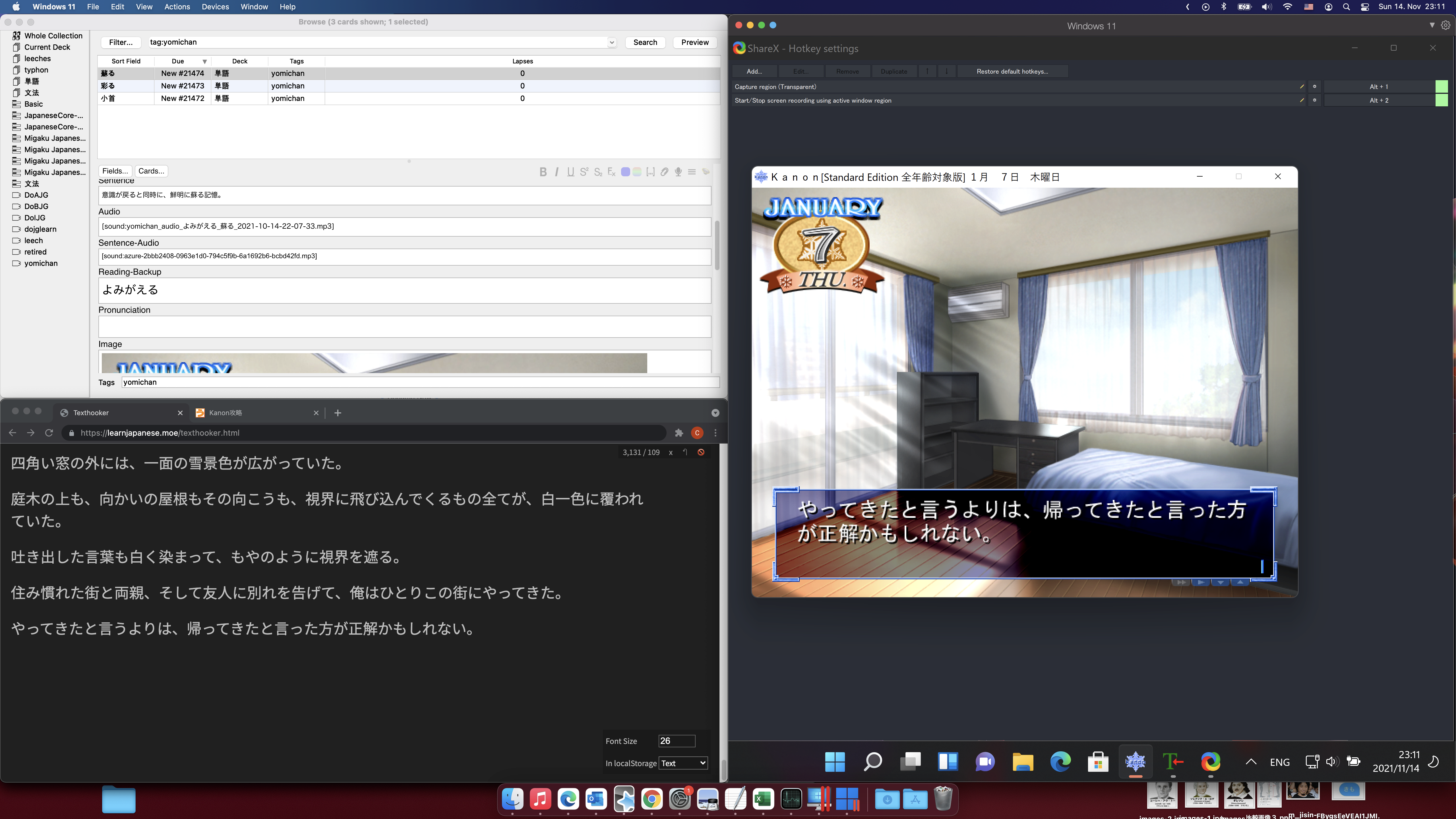Click the red clear icon in Texthooker
1456x819 pixels.
click(701, 452)
